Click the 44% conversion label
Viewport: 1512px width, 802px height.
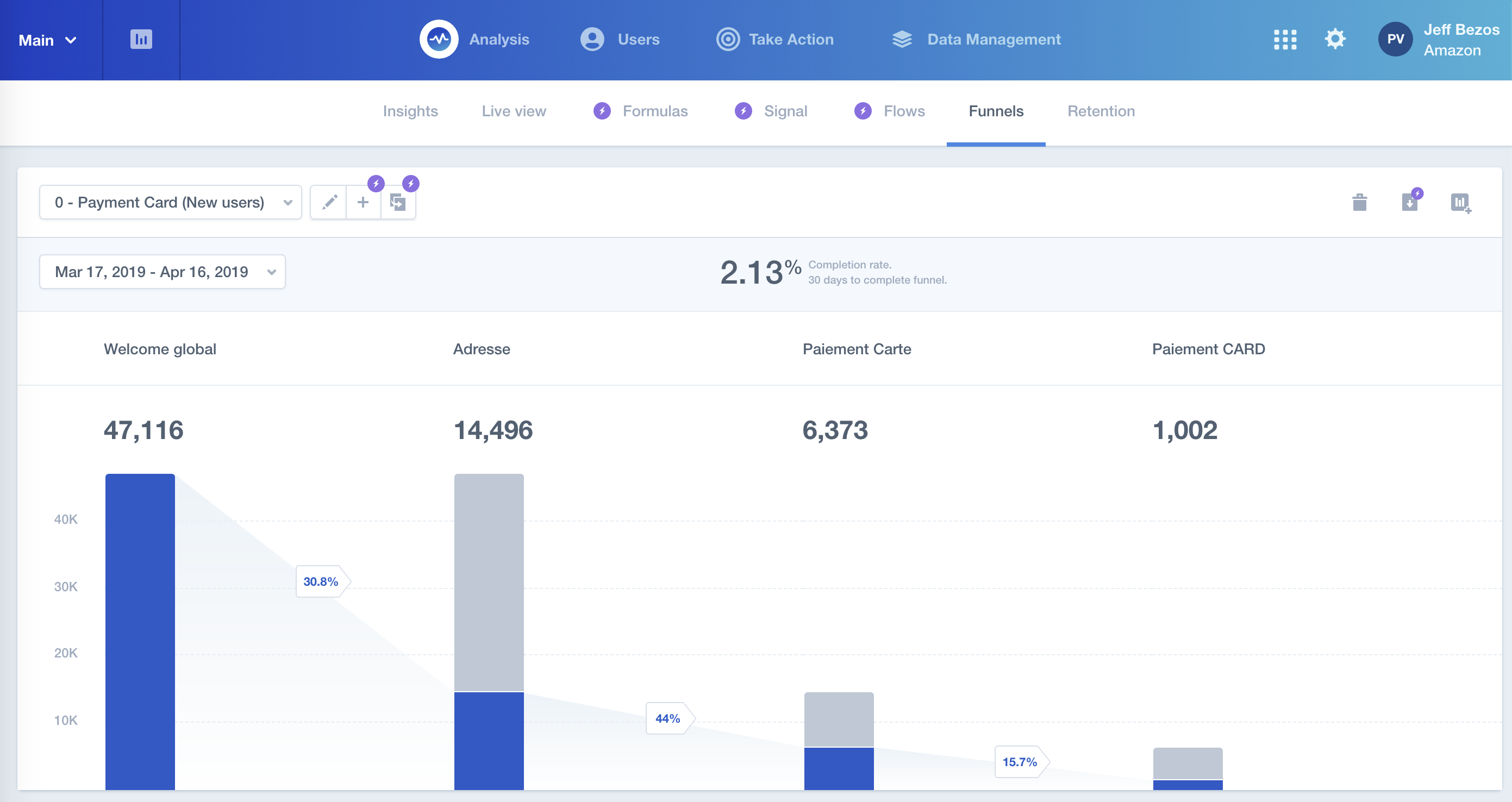click(x=670, y=718)
